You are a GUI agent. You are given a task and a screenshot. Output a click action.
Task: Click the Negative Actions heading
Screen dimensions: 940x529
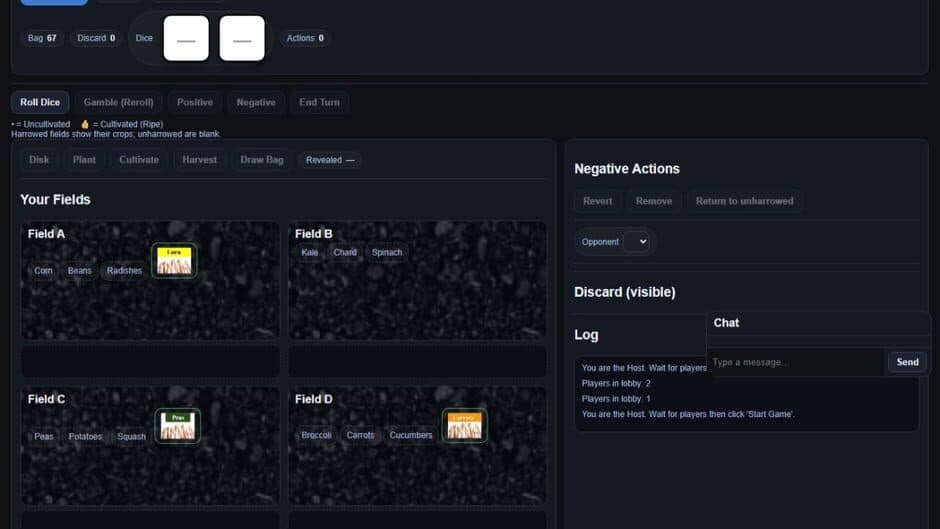click(627, 169)
